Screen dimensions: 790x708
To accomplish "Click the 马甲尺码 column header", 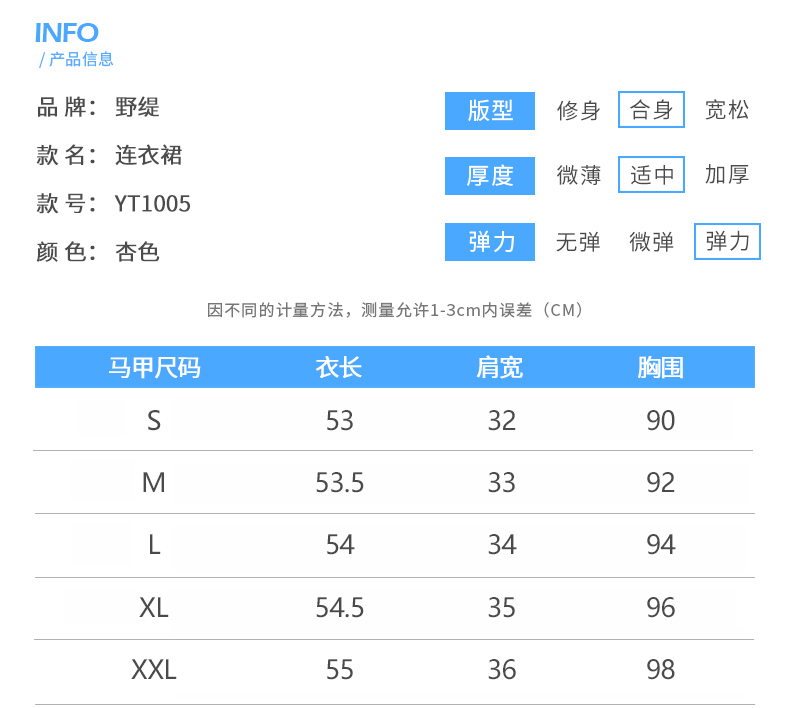I will pyautogui.click(x=154, y=367).
